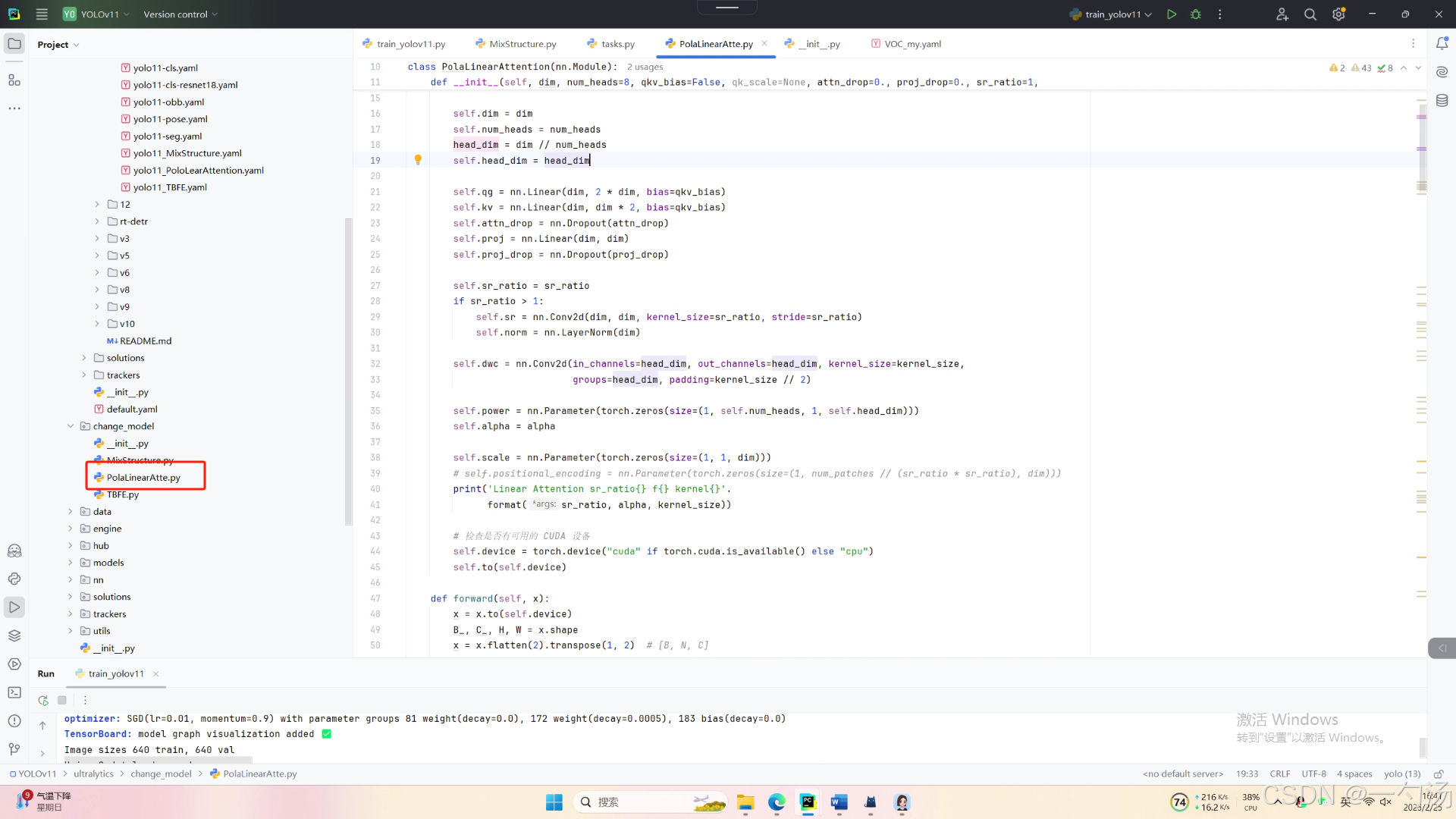This screenshot has width=1456, height=819.
Task: Start debugging with the bug icon
Action: (1196, 14)
